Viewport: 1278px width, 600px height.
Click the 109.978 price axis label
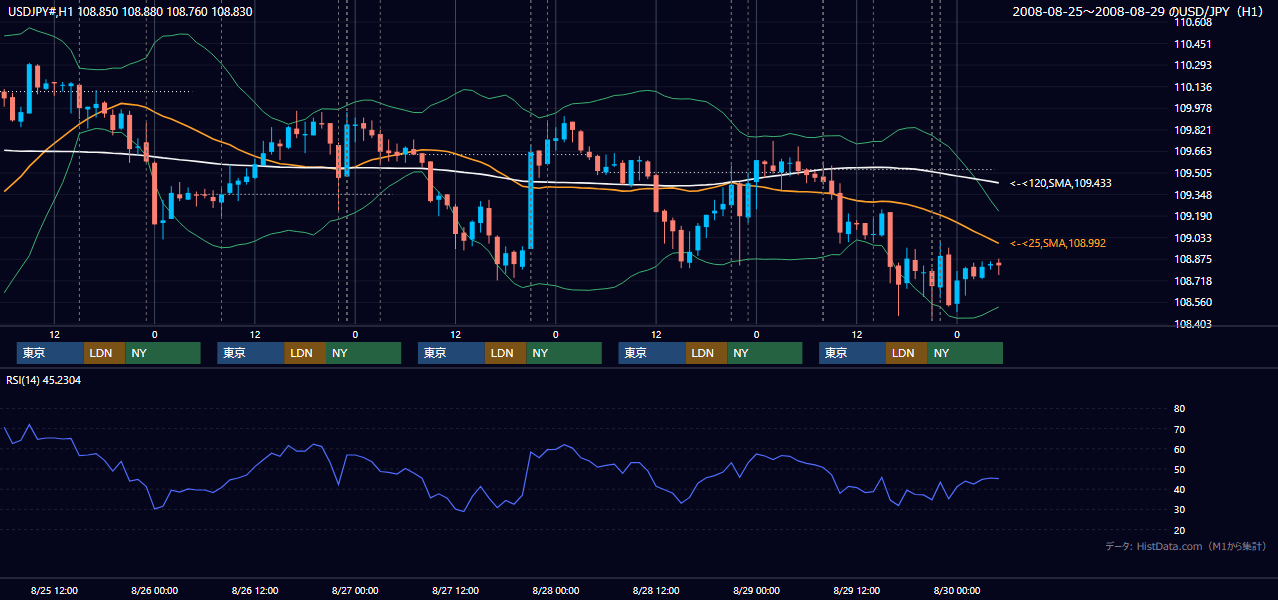point(1193,108)
